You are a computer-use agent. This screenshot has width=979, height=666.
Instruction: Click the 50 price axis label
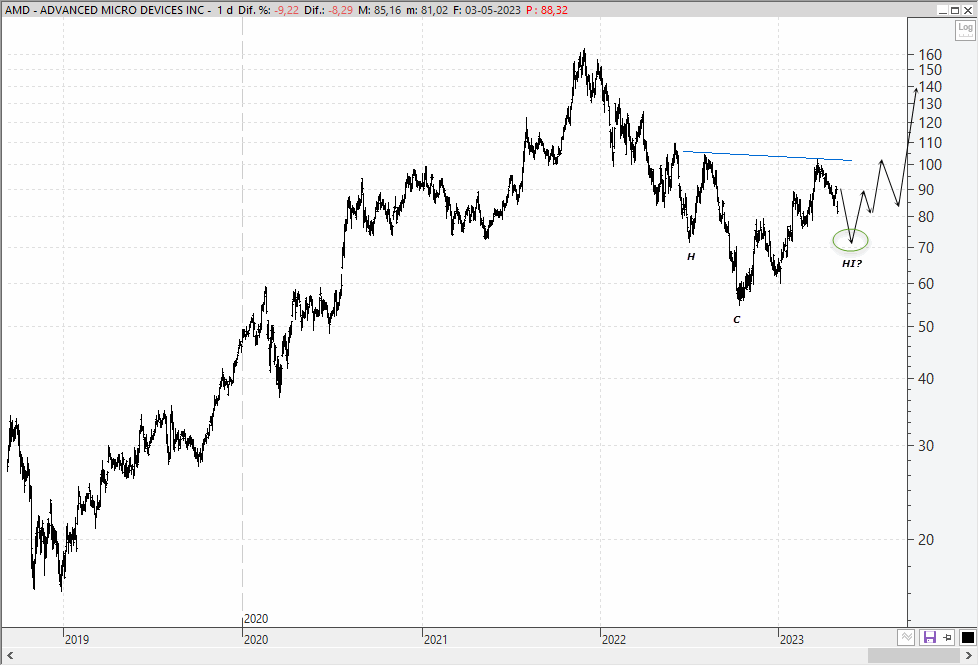tap(926, 326)
